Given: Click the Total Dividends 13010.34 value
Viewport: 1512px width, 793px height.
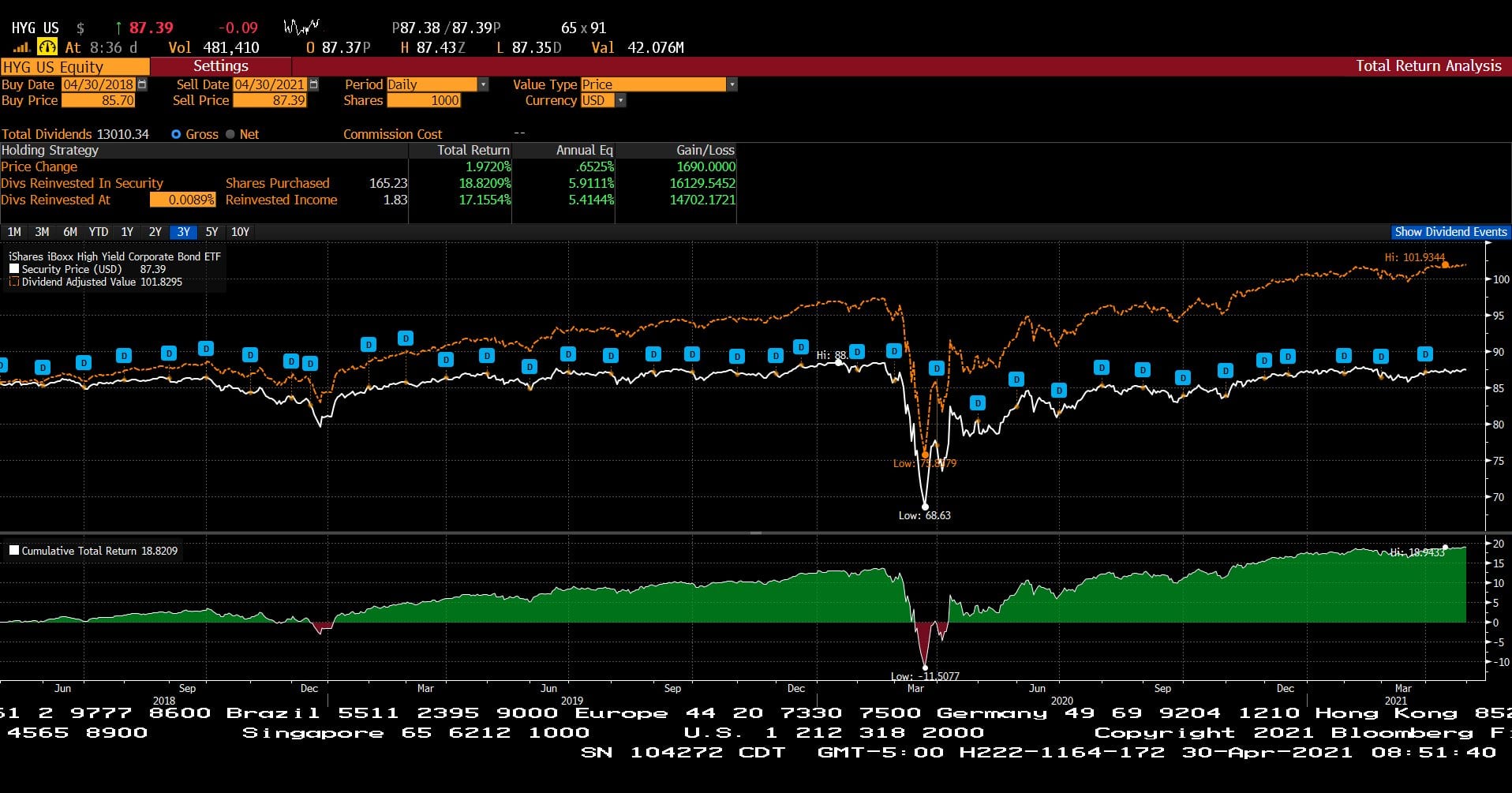Looking at the screenshot, I should pyautogui.click(x=122, y=134).
